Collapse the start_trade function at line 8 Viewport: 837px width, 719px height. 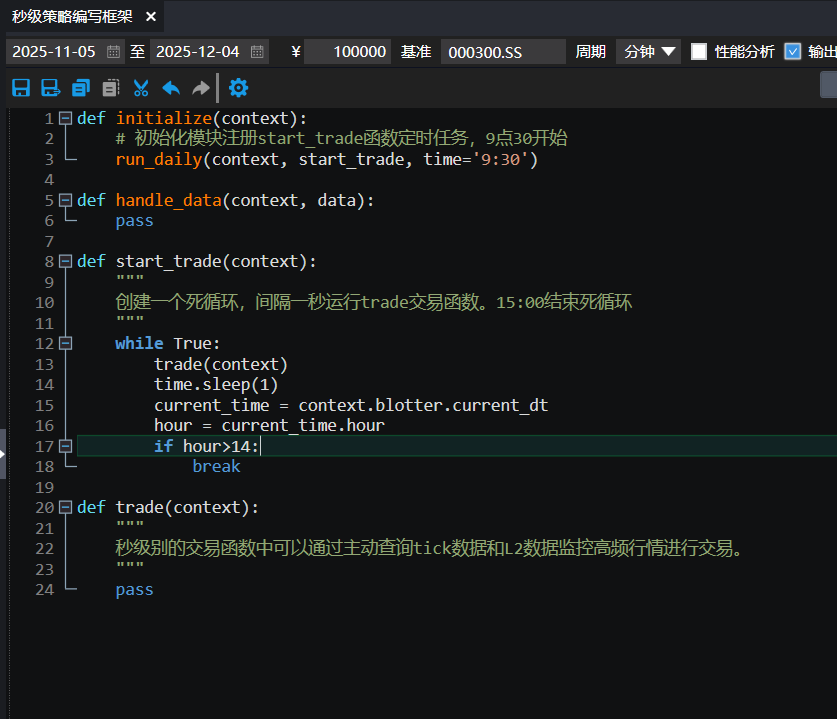point(66,261)
